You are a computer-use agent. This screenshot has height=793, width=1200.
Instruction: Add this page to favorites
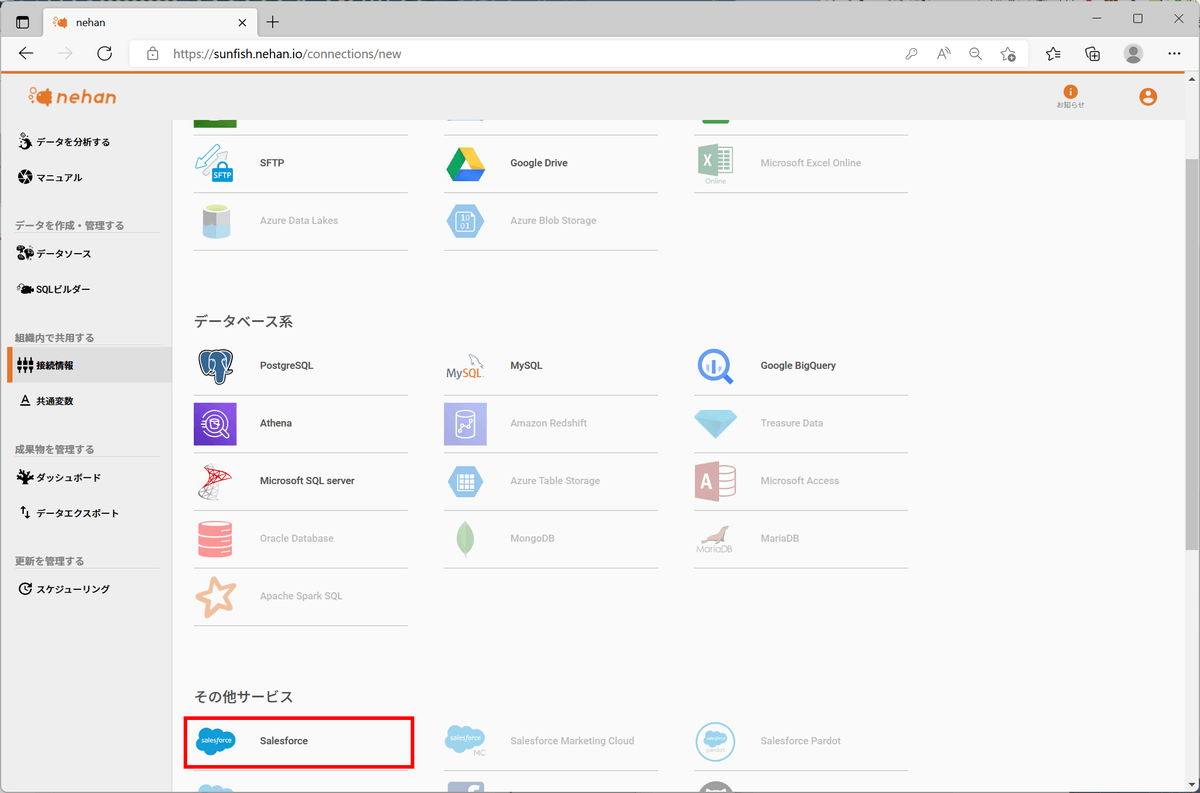click(1008, 54)
